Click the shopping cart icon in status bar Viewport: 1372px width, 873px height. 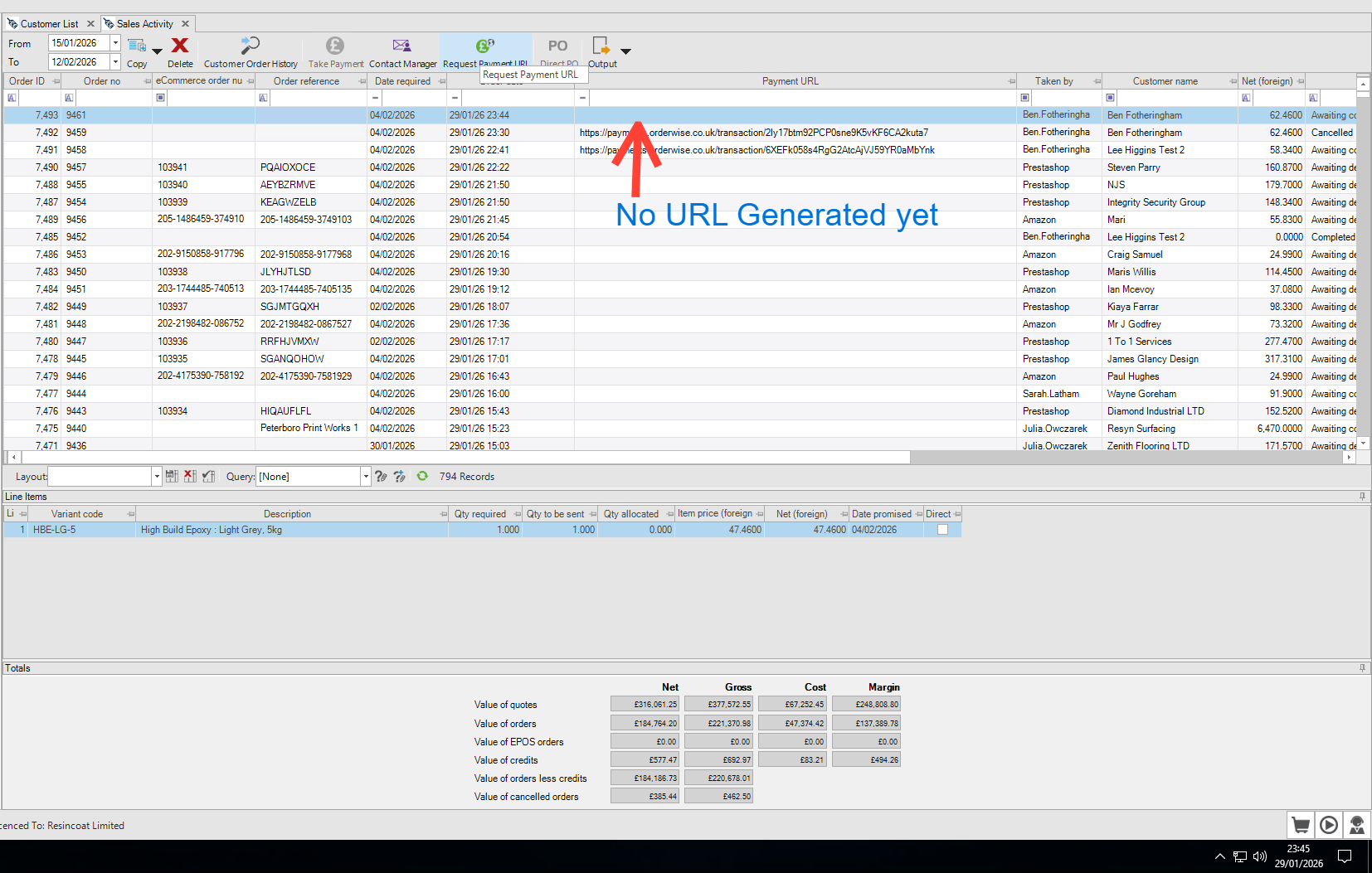(x=1301, y=825)
